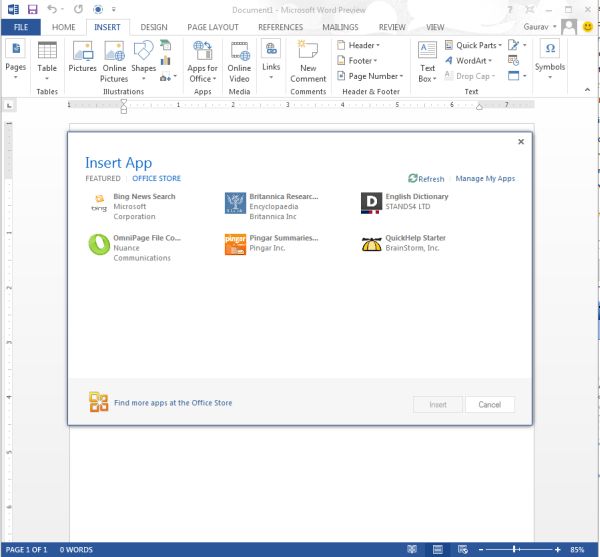Customize Quick Access Toolbar dropdown arrow

(x=114, y=9)
